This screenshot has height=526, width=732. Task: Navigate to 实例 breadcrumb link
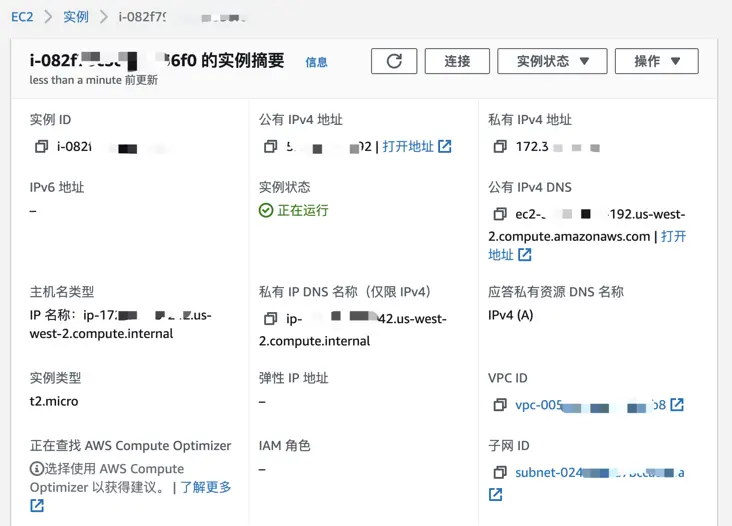(x=76, y=17)
